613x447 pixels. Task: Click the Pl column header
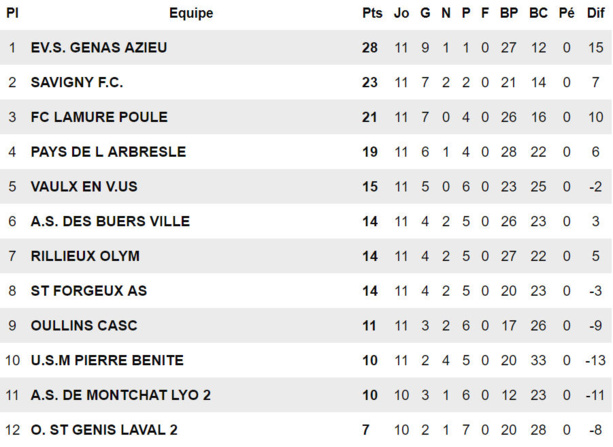[12, 13]
